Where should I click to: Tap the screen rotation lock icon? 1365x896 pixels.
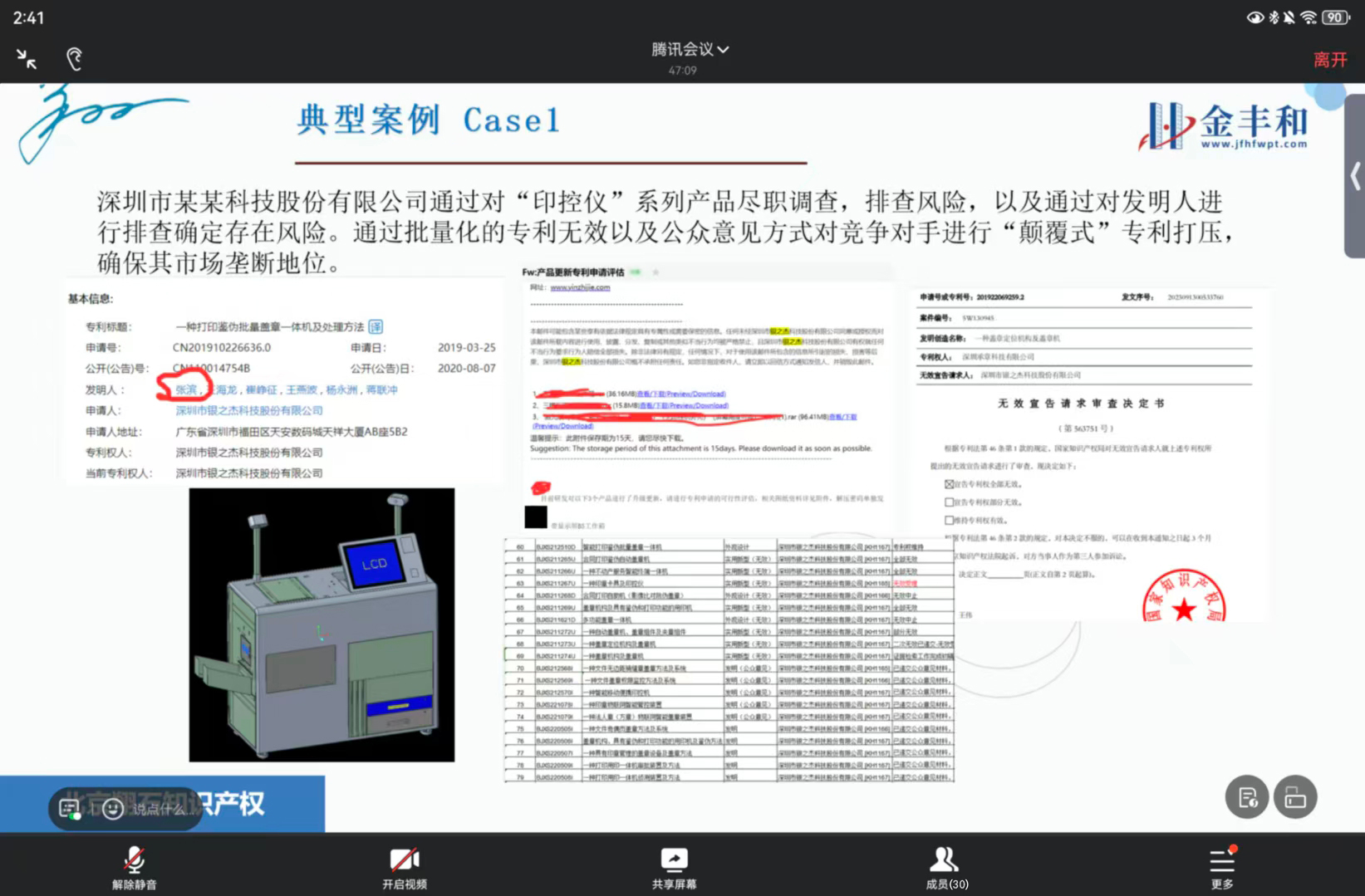click(x=1295, y=797)
